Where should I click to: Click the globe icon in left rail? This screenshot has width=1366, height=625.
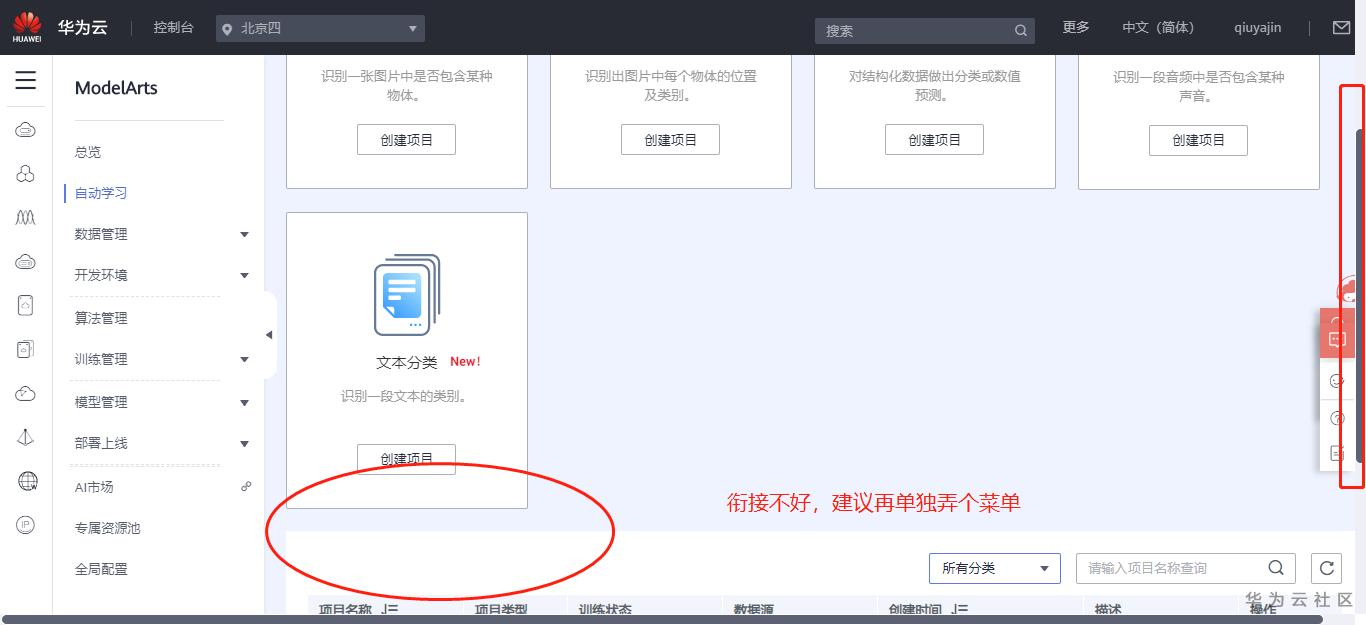tap(27, 481)
